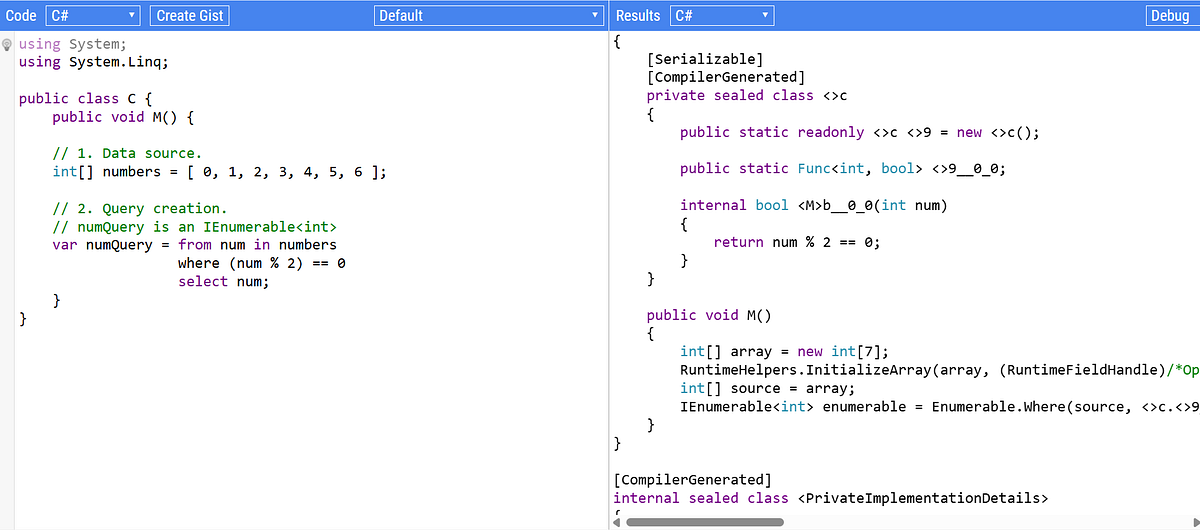This screenshot has width=1200, height=530.
Task: Click the 'select num;' line in the editor
Action: 224,281
